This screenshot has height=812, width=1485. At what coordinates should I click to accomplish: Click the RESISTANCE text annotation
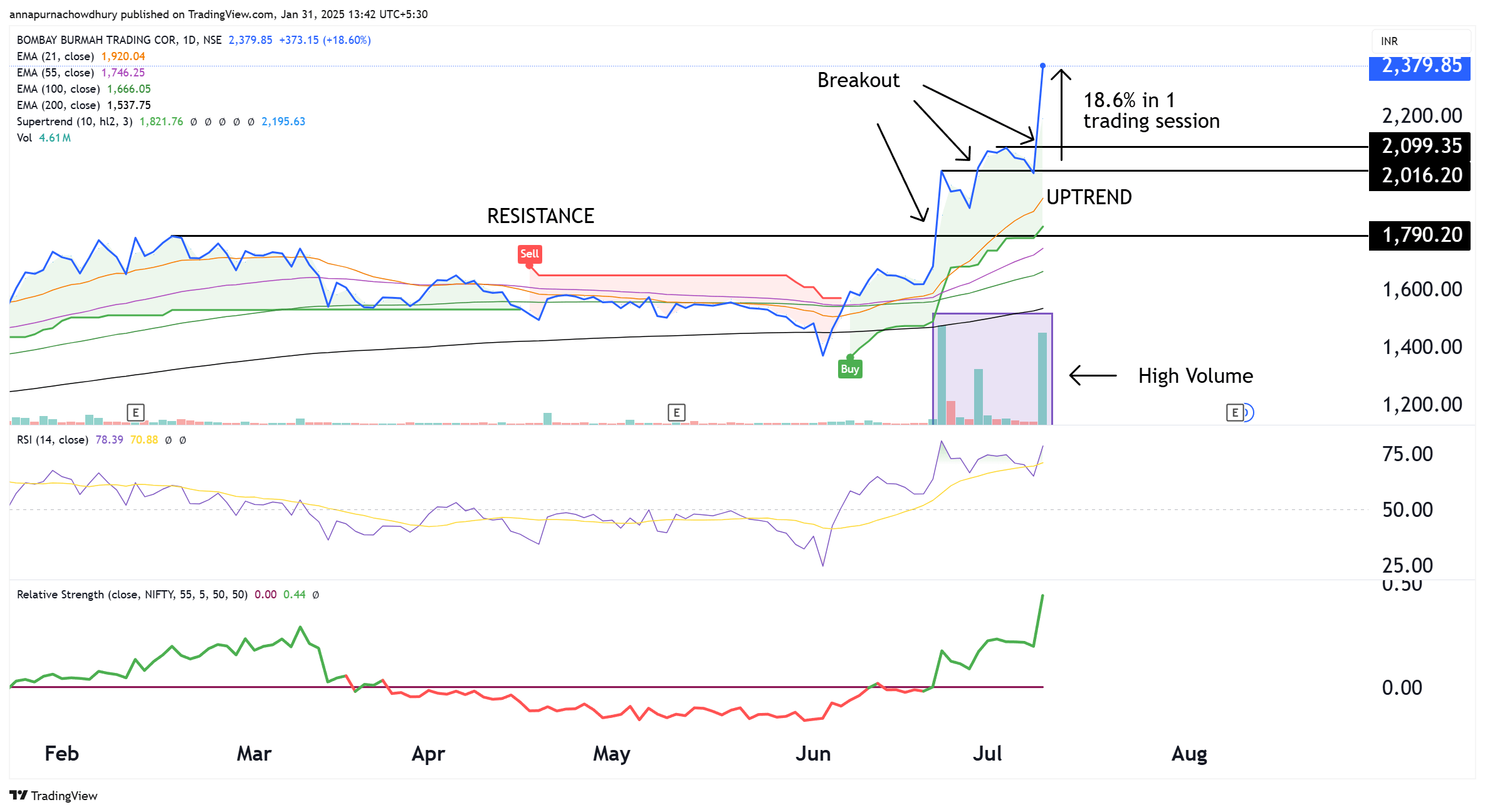(x=540, y=216)
